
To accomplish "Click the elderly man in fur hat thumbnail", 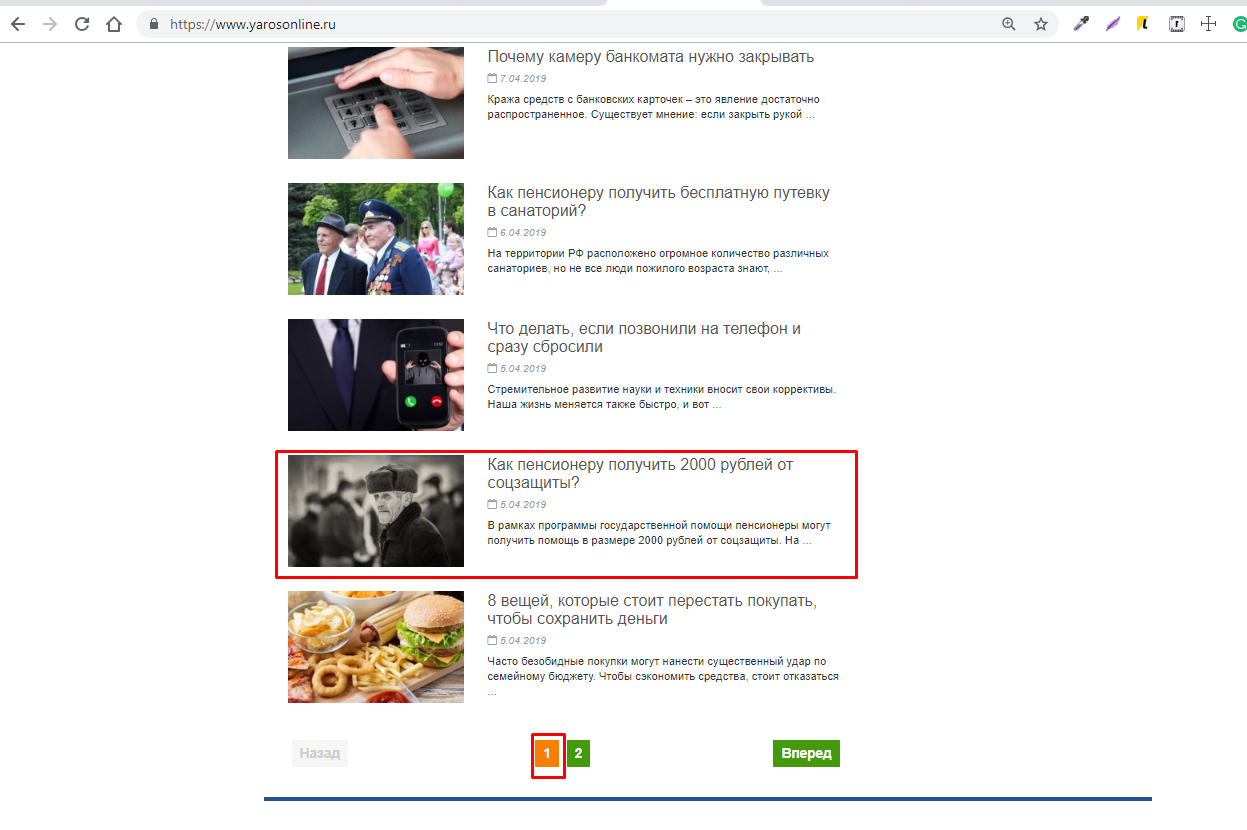I will [376, 511].
